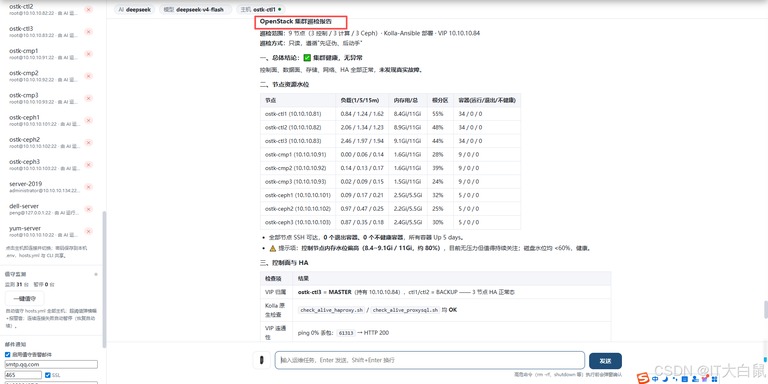Click the 一键值守 button
This screenshot has width=768, height=384.
(x=24, y=298)
